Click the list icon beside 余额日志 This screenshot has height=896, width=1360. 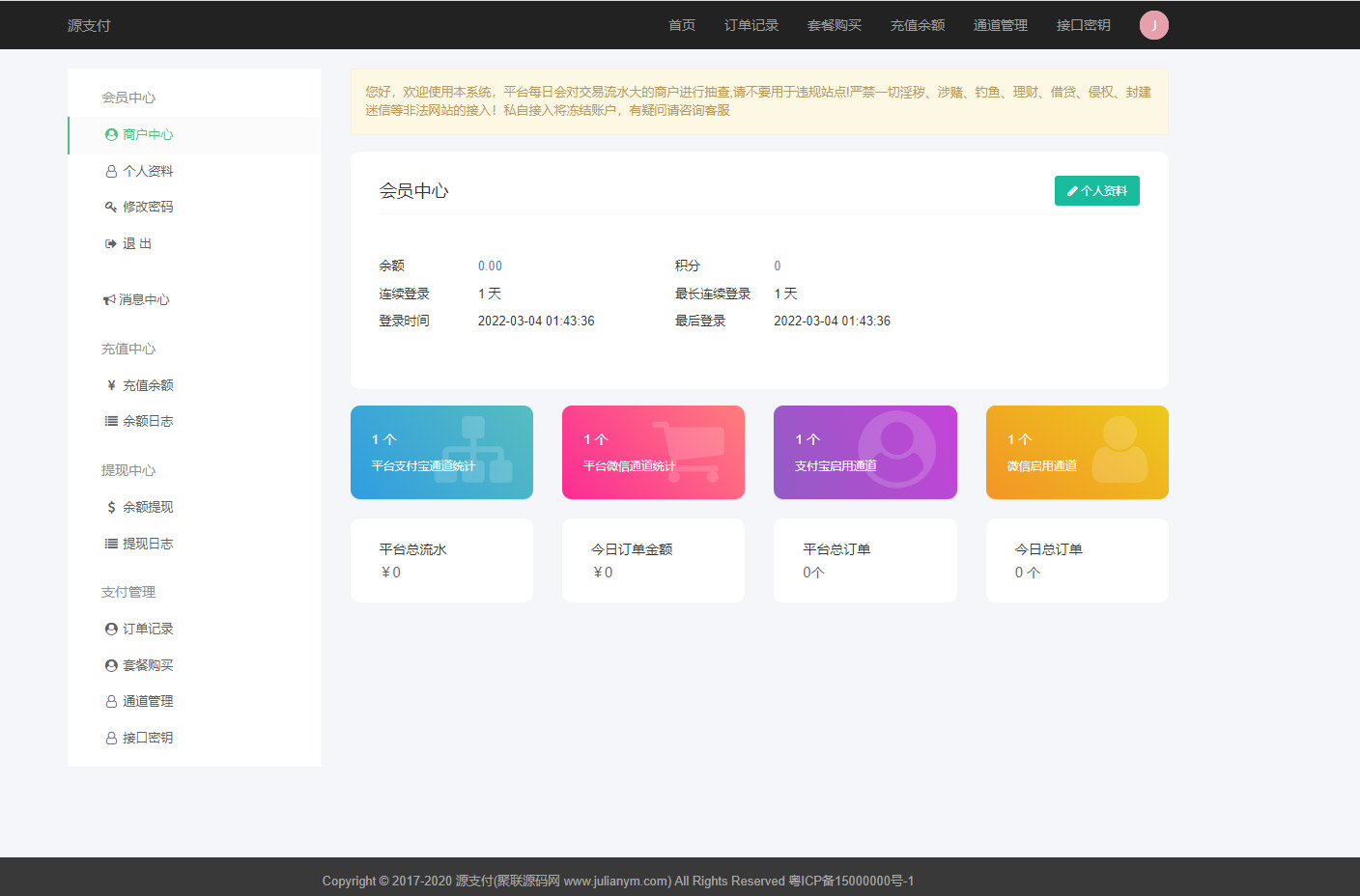click(111, 421)
